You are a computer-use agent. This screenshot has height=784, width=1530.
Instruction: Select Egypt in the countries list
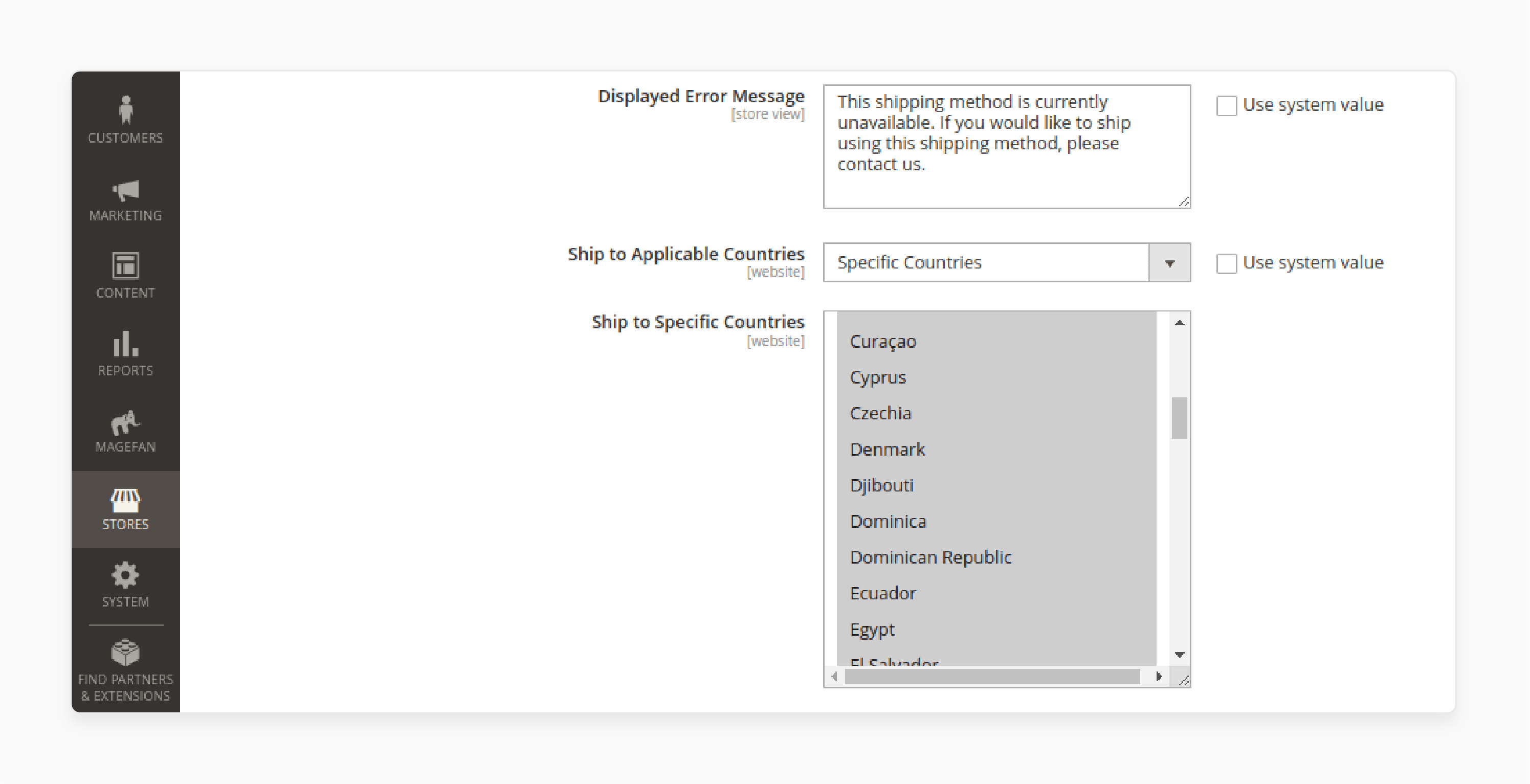click(996, 629)
